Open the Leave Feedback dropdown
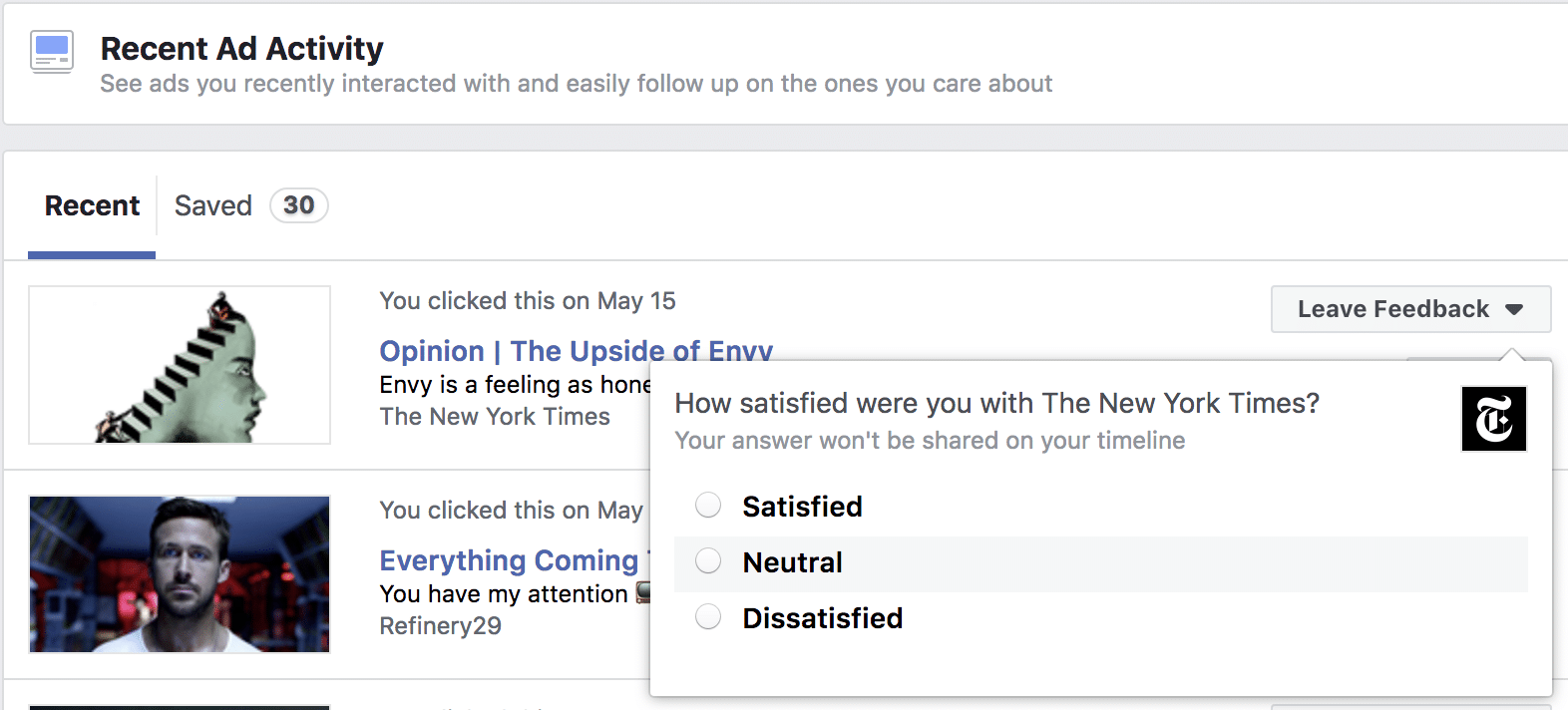 (x=1410, y=309)
